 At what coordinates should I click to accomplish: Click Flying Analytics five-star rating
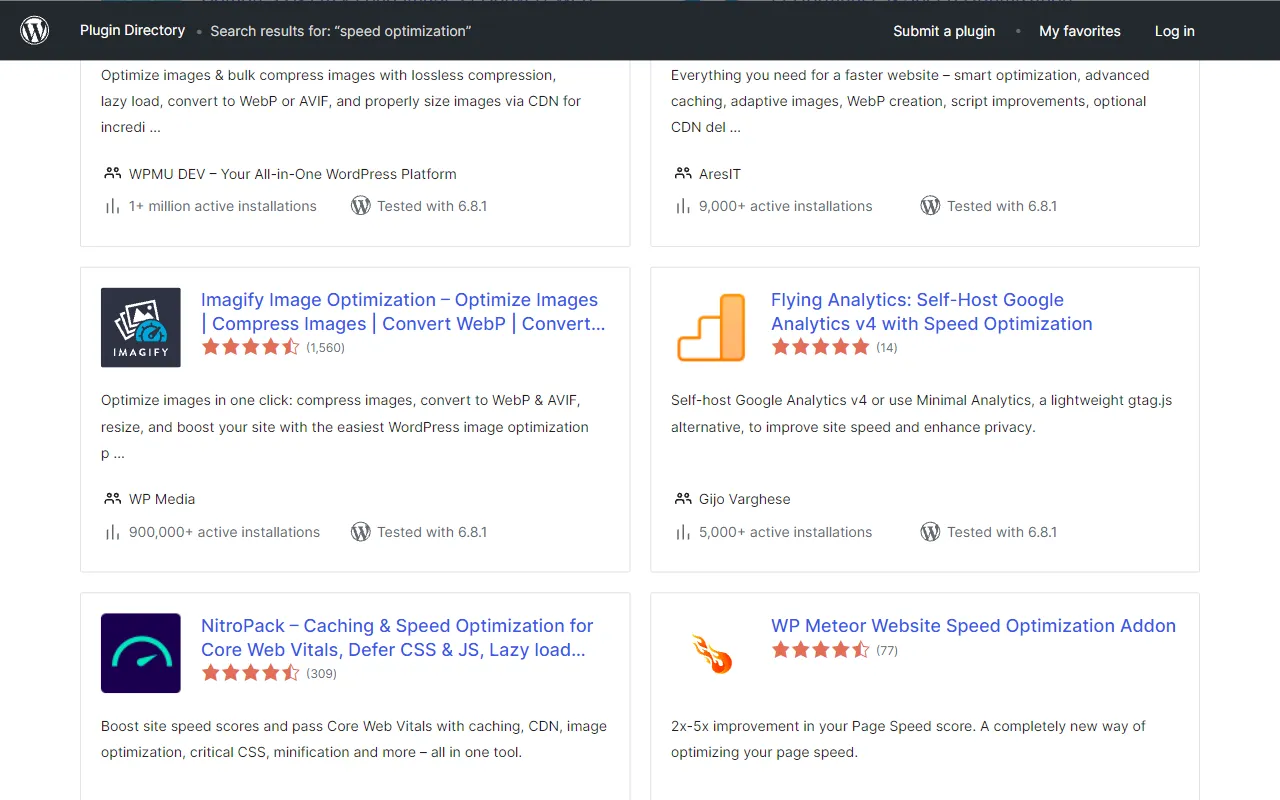tap(821, 347)
